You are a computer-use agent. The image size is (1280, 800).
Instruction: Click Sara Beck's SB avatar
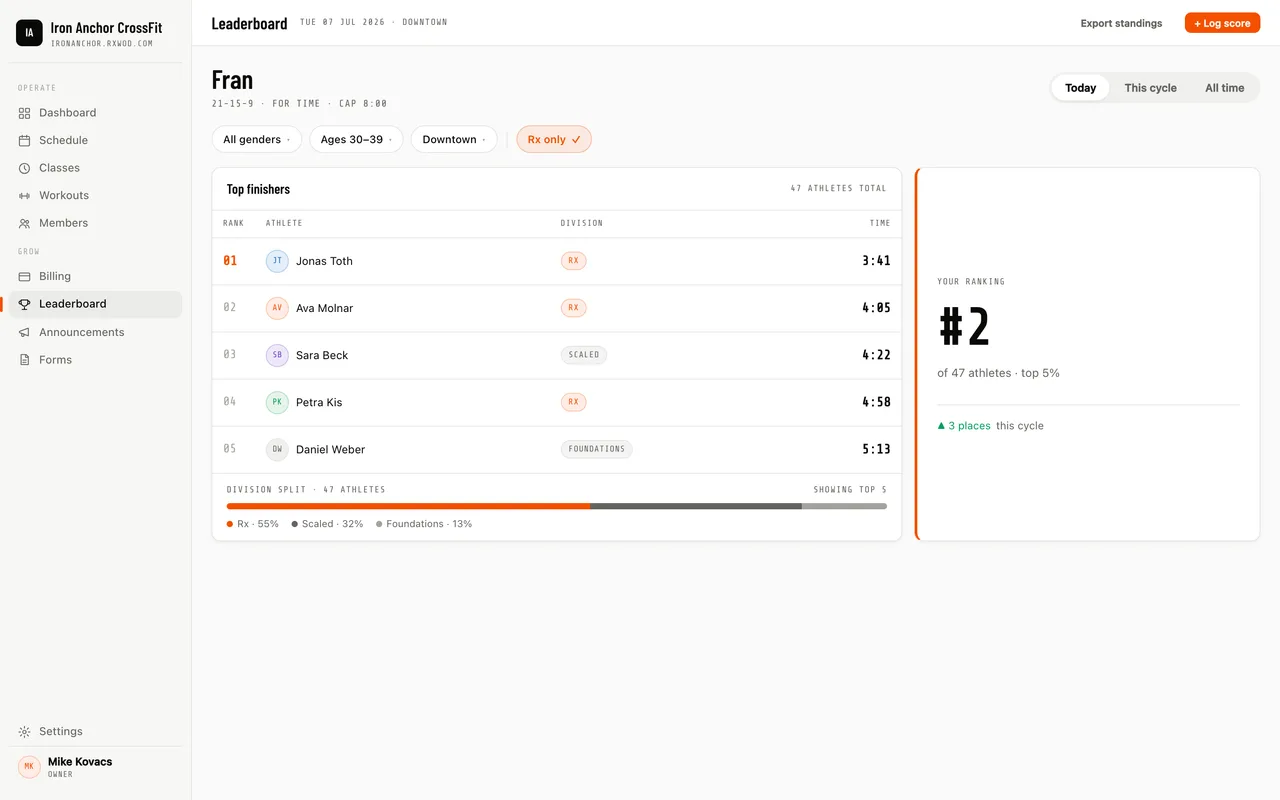click(277, 355)
